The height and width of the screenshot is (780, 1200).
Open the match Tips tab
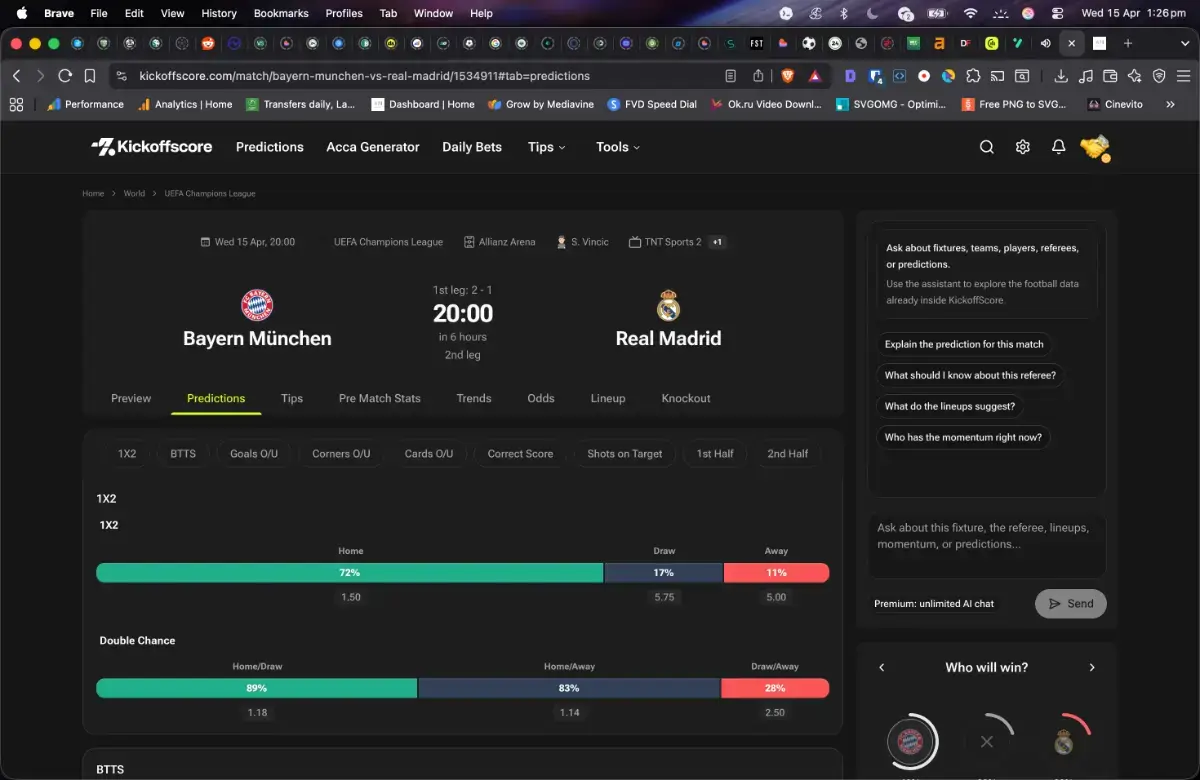coord(292,398)
